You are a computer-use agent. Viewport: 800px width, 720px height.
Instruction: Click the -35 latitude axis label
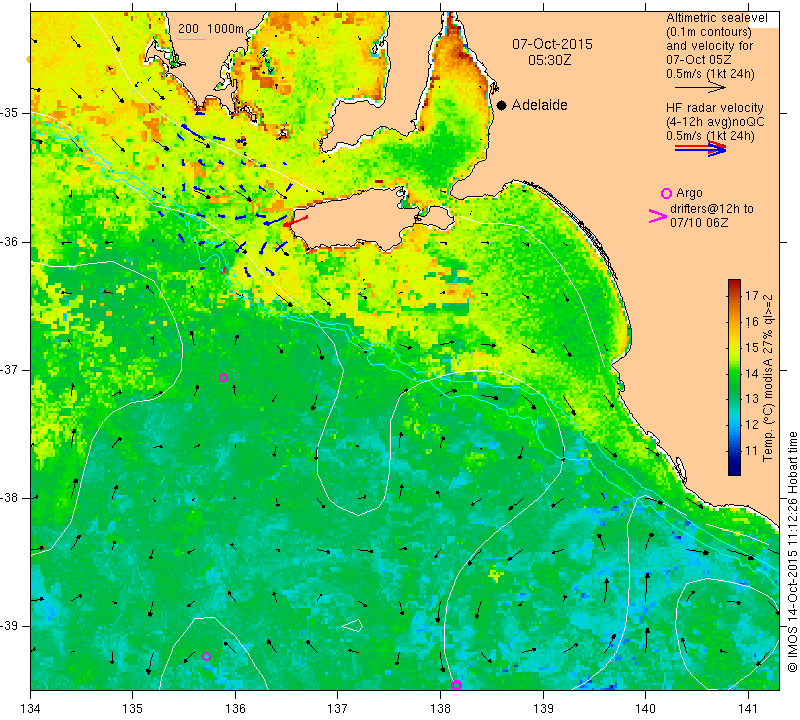10,113
